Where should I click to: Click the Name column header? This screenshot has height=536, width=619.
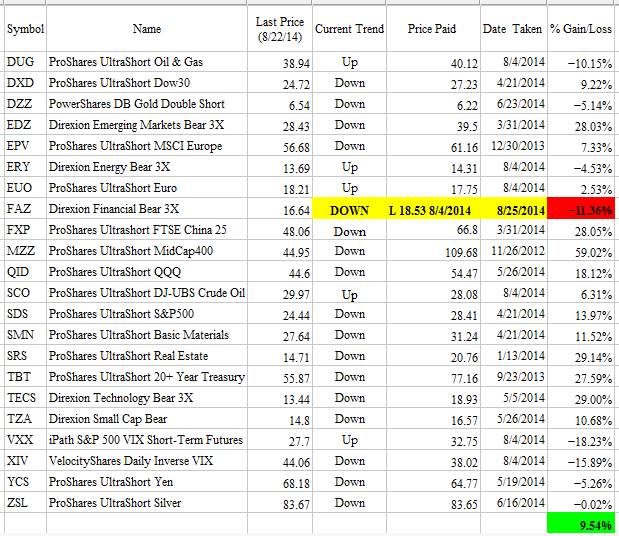click(x=147, y=28)
